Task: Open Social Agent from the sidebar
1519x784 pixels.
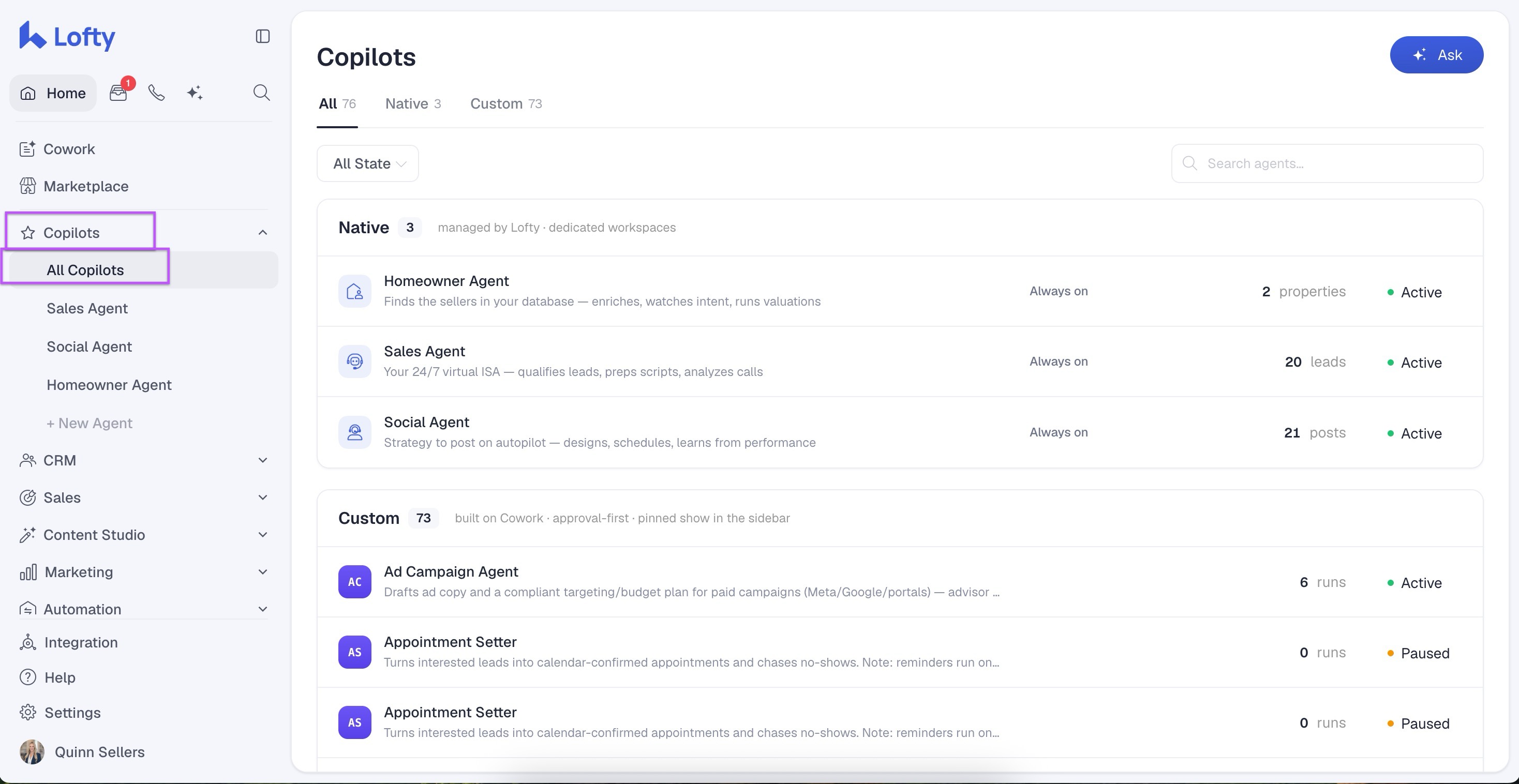Action: click(x=89, y=346)
